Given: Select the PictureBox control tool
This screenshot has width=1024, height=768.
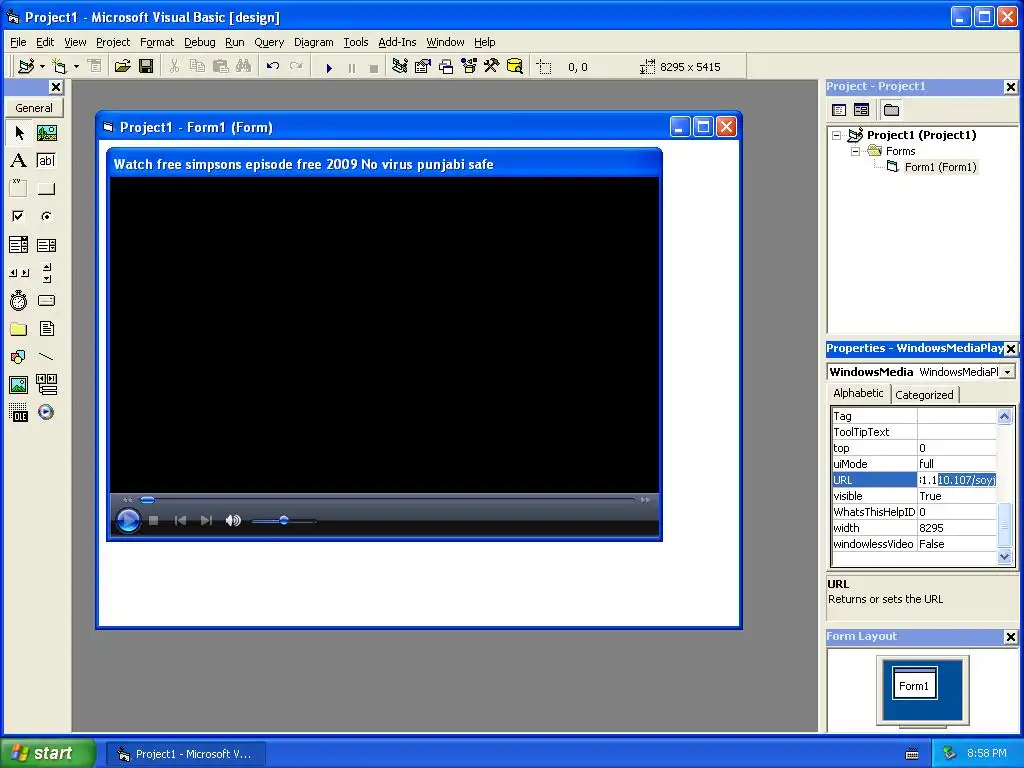Looking at the screenshot, I should 46,133.
